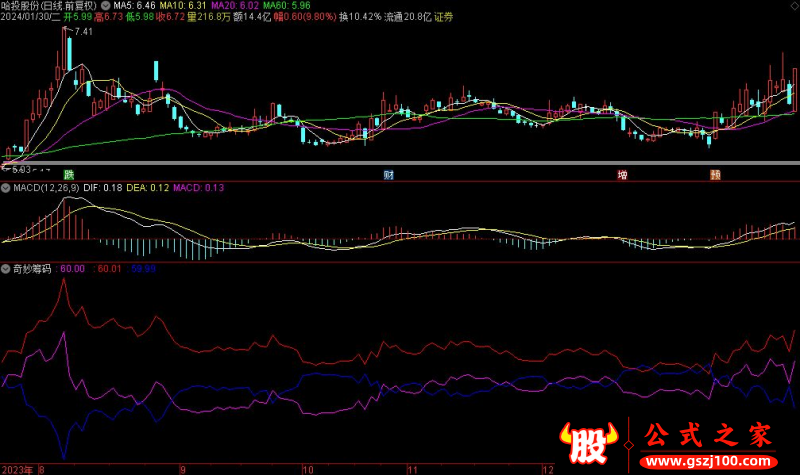Click the 奇妙筹码 indicator settings icon
Viewport: 800px width, 475px height.
(x=5, y=268)
